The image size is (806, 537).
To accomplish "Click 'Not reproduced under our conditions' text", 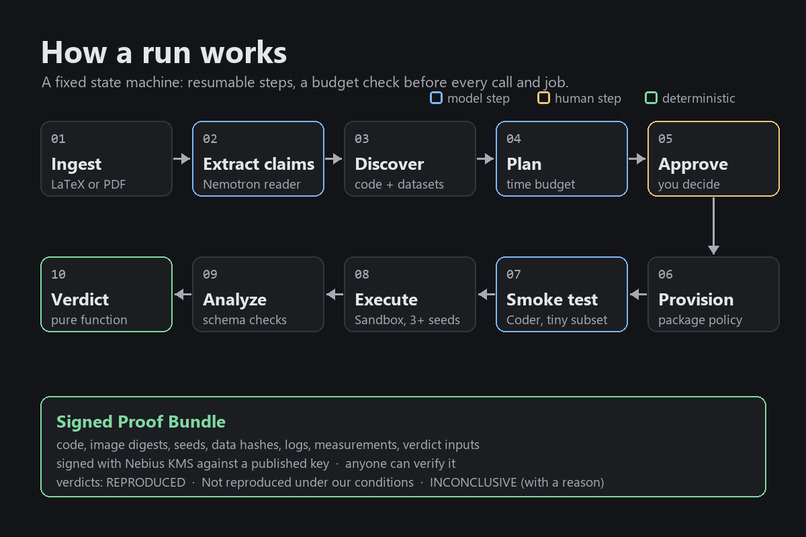I will [307, 483].
